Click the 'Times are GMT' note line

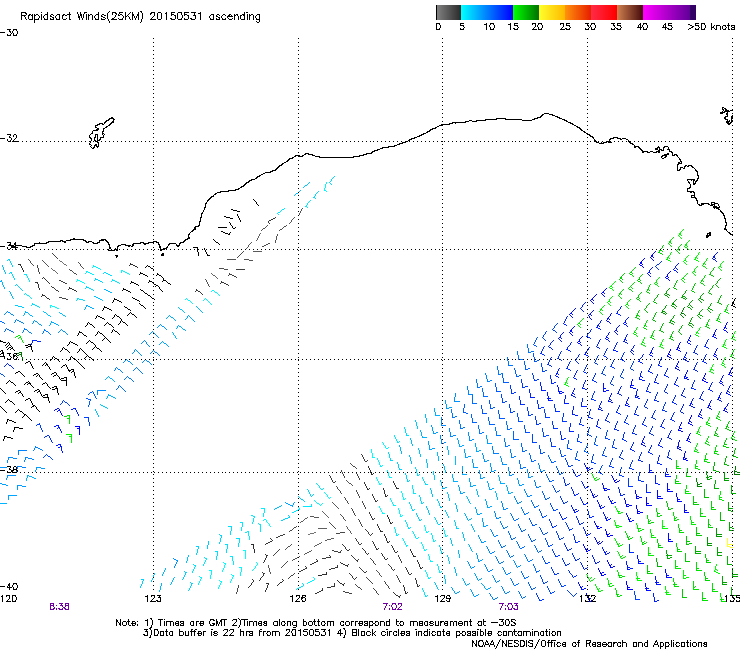pyautogui.click(x=316, y=623)
